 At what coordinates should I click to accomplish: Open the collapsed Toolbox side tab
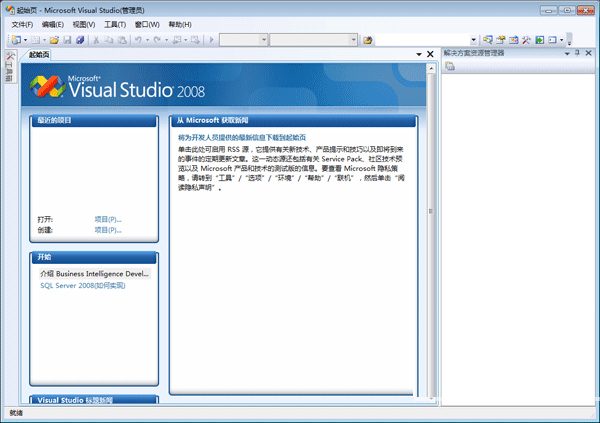[x=10, y=66]
